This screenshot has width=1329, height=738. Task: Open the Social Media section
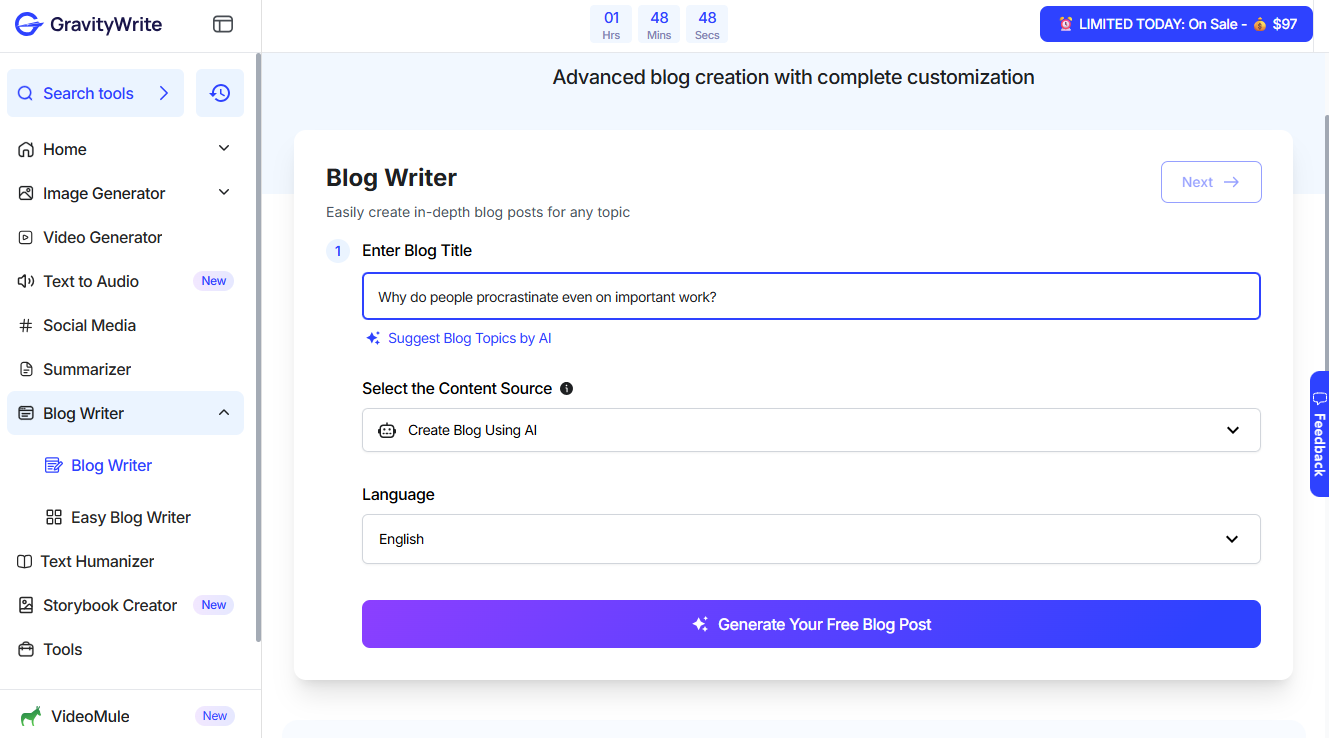(x=89, y=325)
